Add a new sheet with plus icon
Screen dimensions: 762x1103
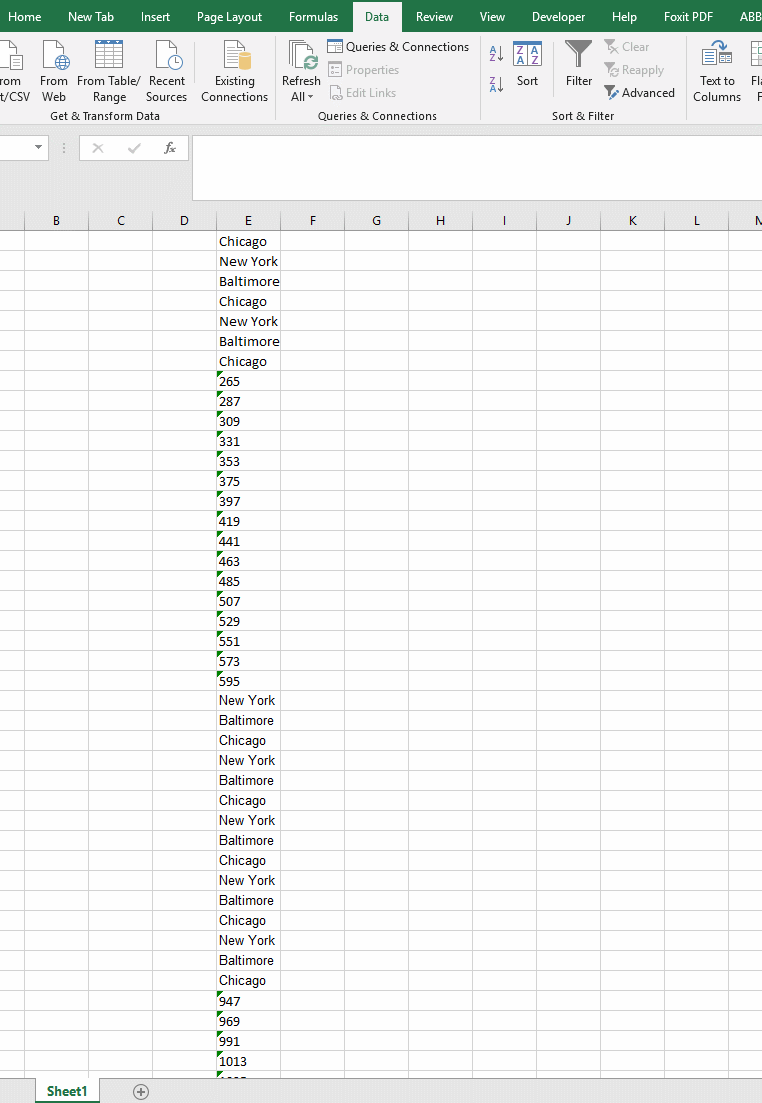coord(141,1092)
